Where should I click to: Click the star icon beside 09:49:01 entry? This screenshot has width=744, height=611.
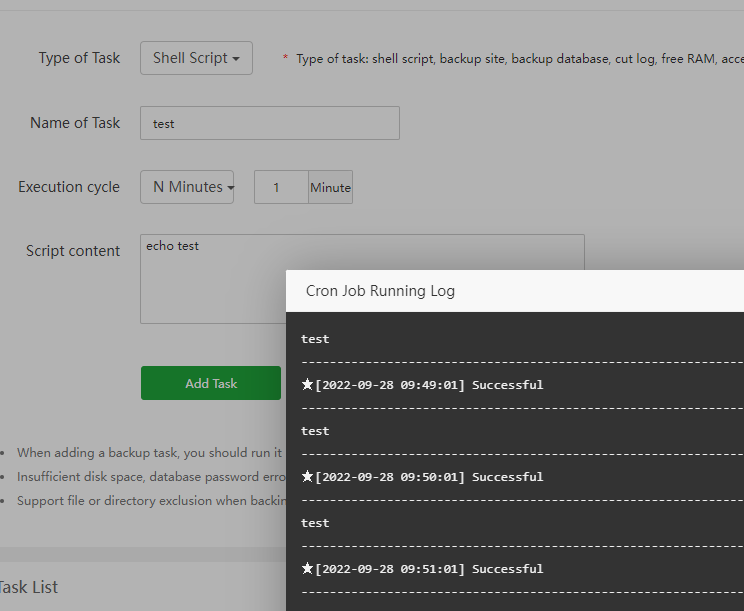tap(307, 385)
